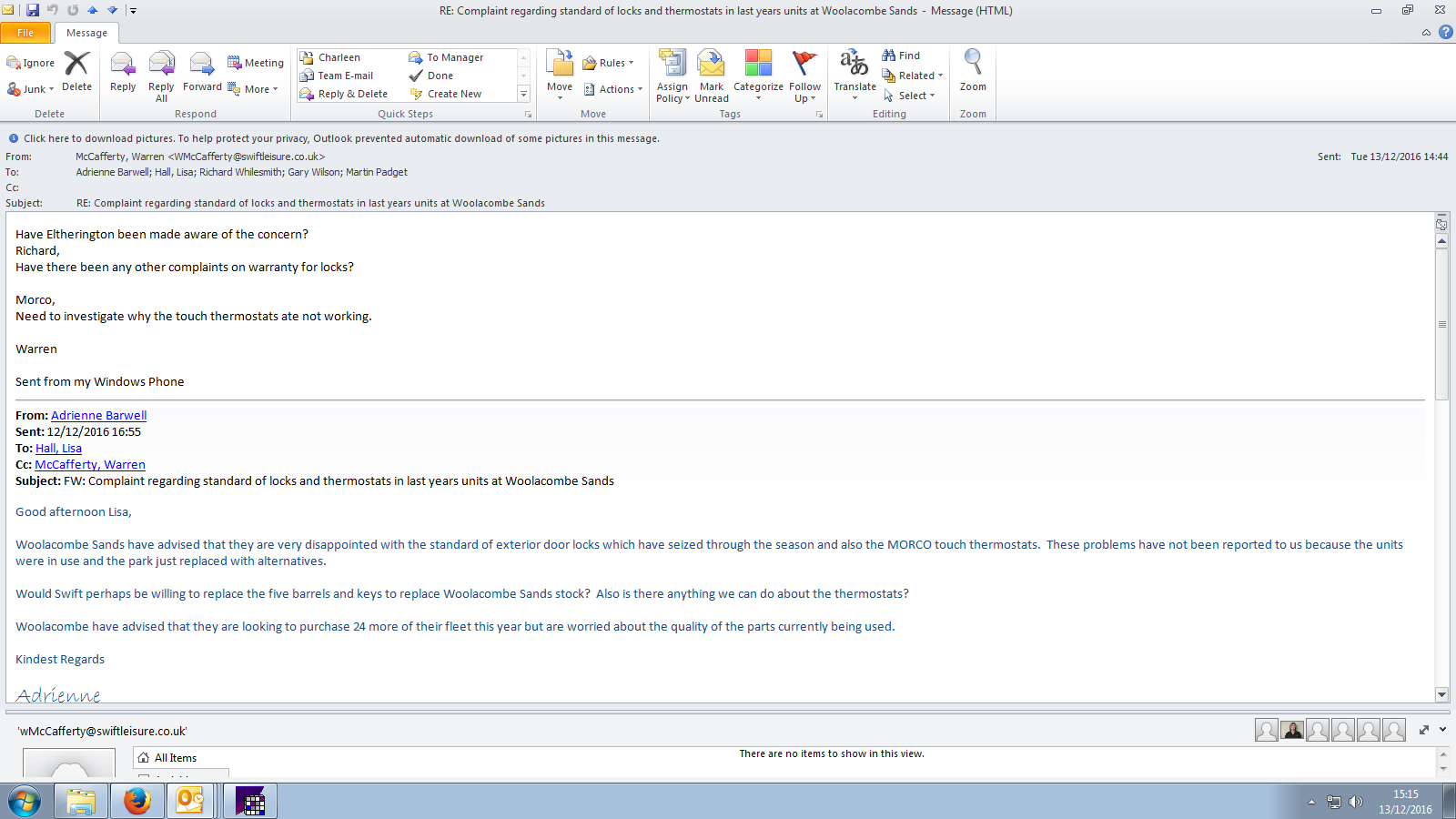Open the Actions dropdown
The height and width of the screenshot is (819, 1456).
[612, 89]
